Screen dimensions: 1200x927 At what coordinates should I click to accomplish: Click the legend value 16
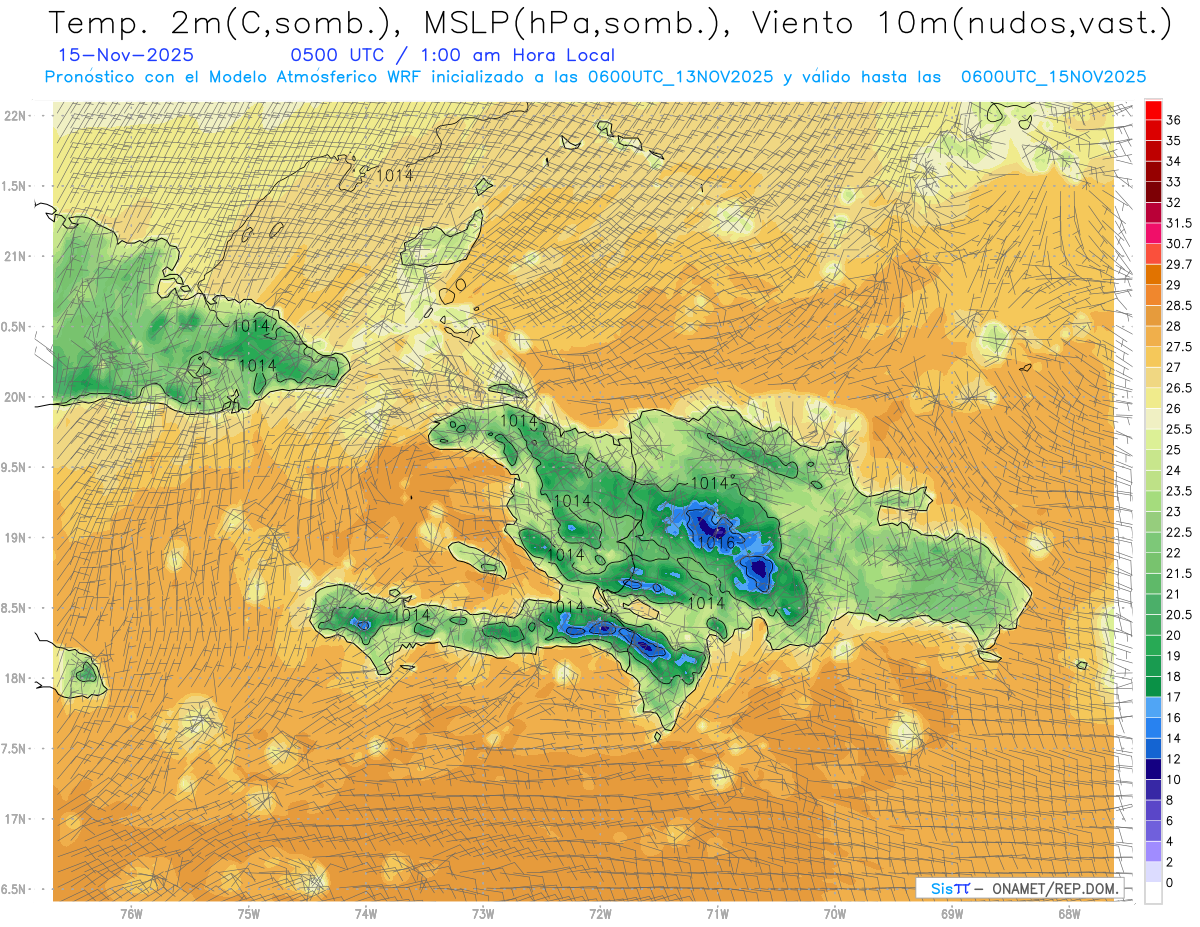tap(1173, 717)
